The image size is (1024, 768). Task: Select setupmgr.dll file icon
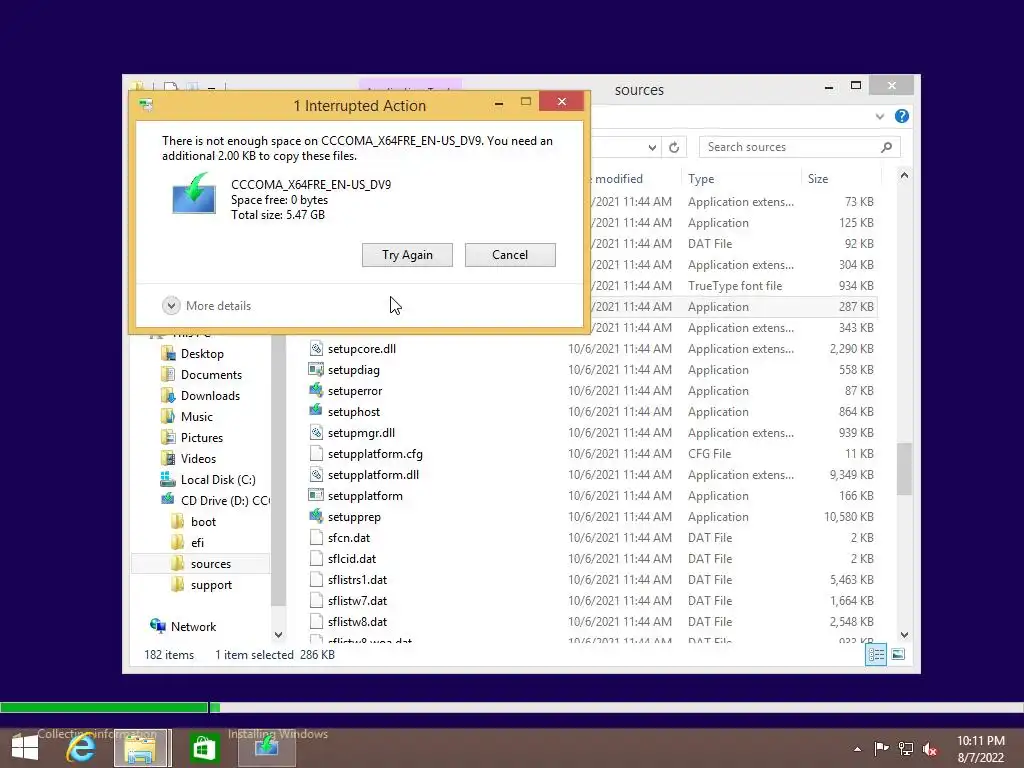[x=316, y=432]
